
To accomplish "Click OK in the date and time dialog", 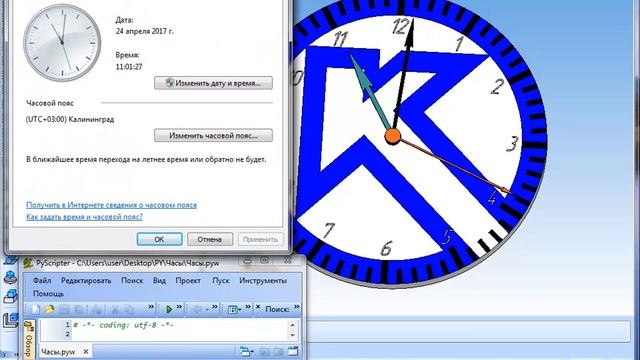I will pos(160,240).
